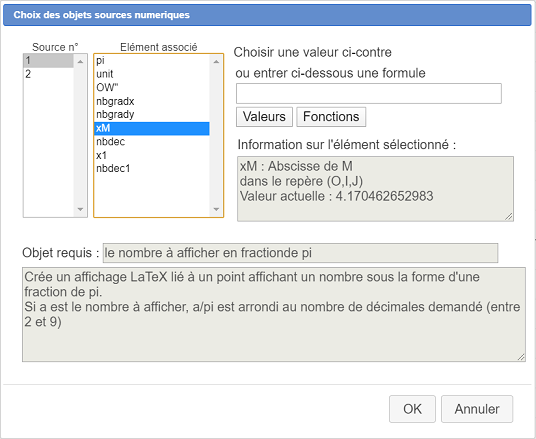Choose unit in associated element list
Screen dimensions: 536x439
(152, 74)
